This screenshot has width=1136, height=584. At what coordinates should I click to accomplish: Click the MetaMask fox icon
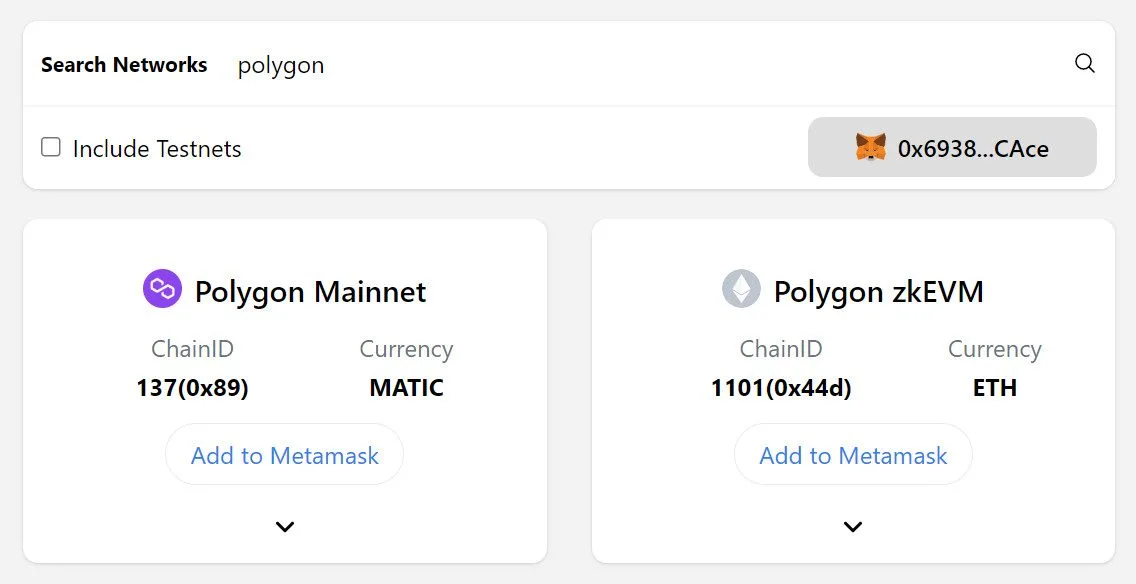click(870, 148)
